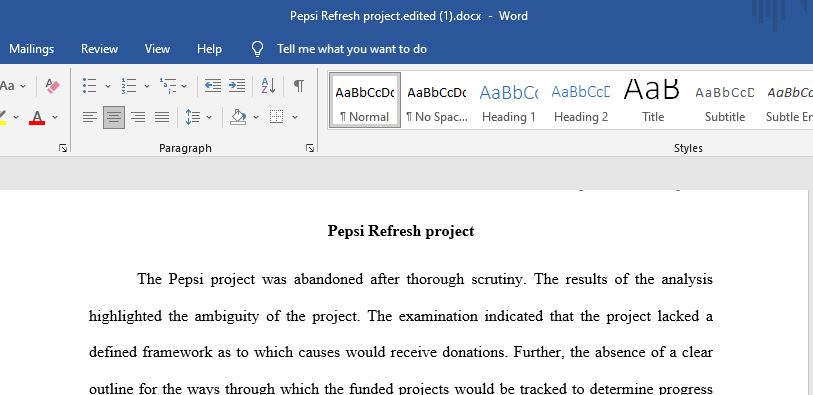Viewport: 813px width, 395px height.
Task: Click the word 'tracked' in the document
Action: (x=544, y=389)
